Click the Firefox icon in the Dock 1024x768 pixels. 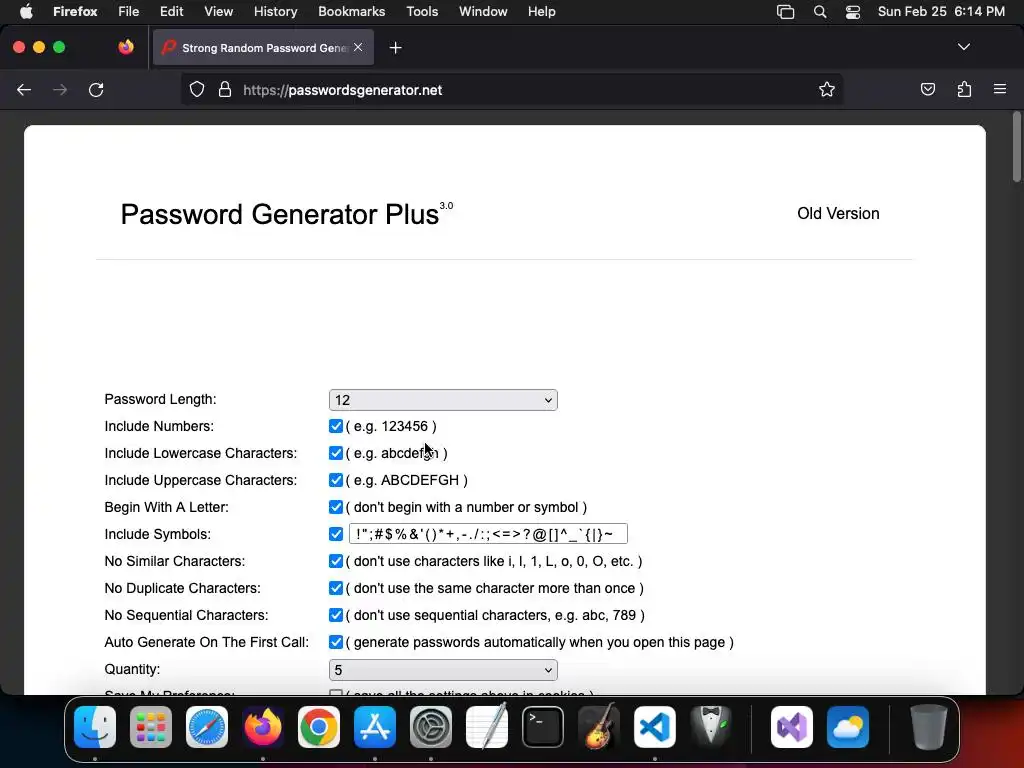click(x=263, y=727)
